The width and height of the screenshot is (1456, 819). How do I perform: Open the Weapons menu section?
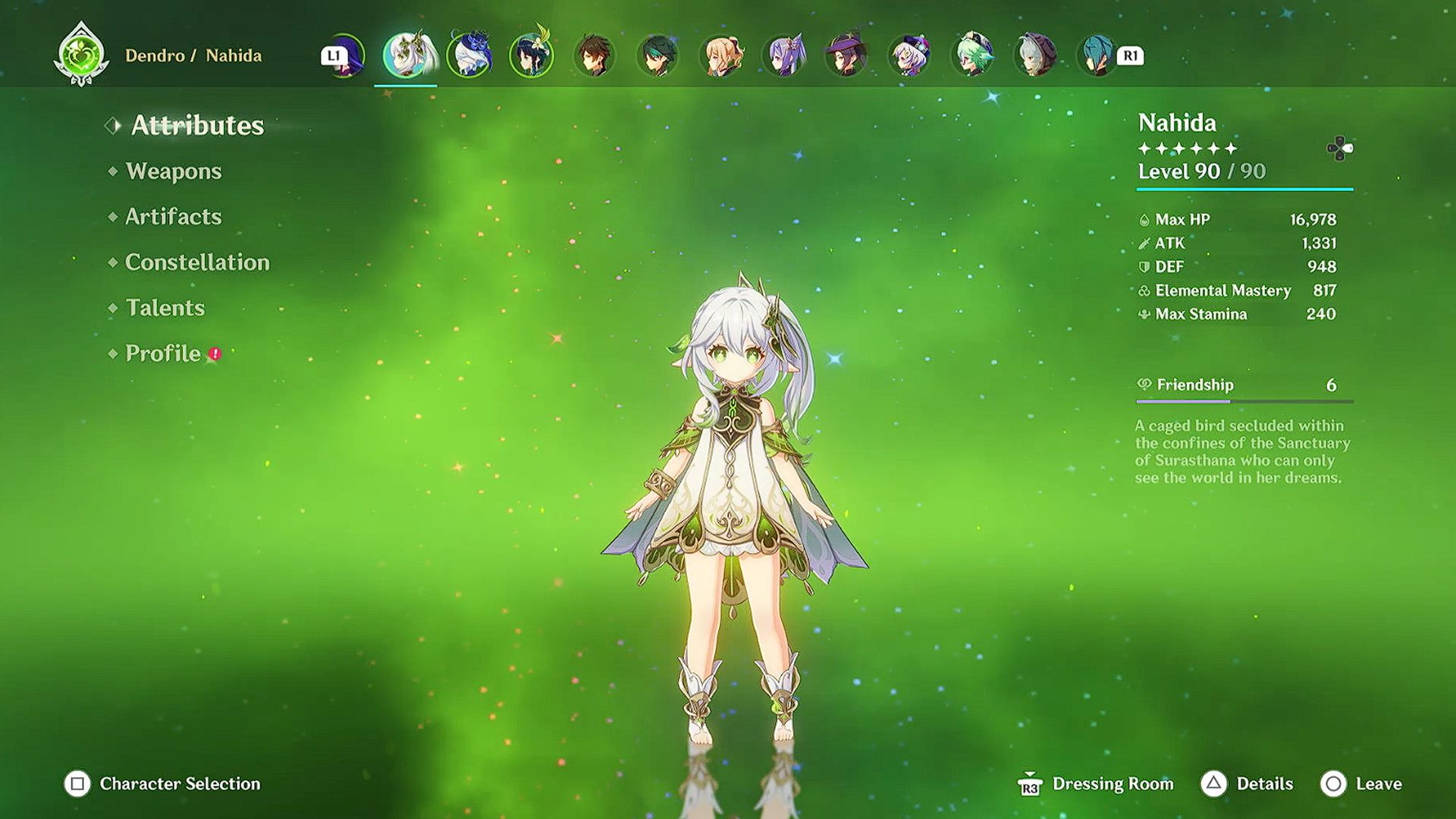pos(174,171)
